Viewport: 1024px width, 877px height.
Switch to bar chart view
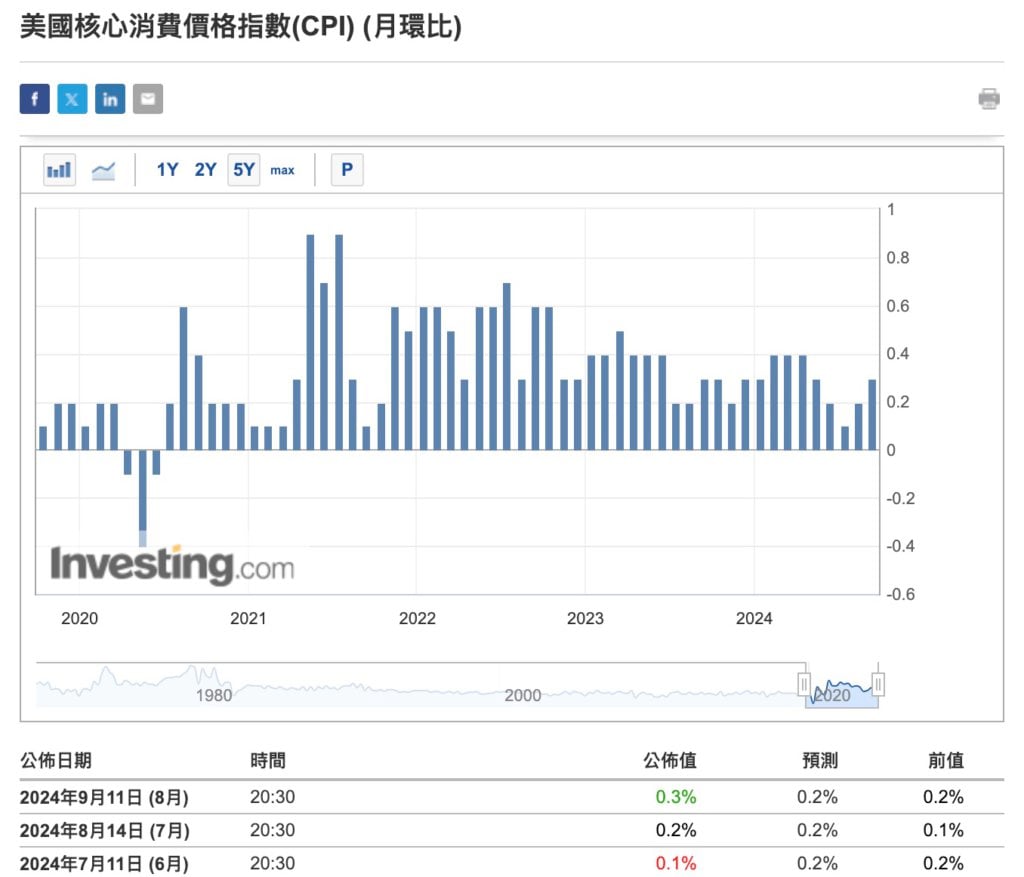[59, 170]
